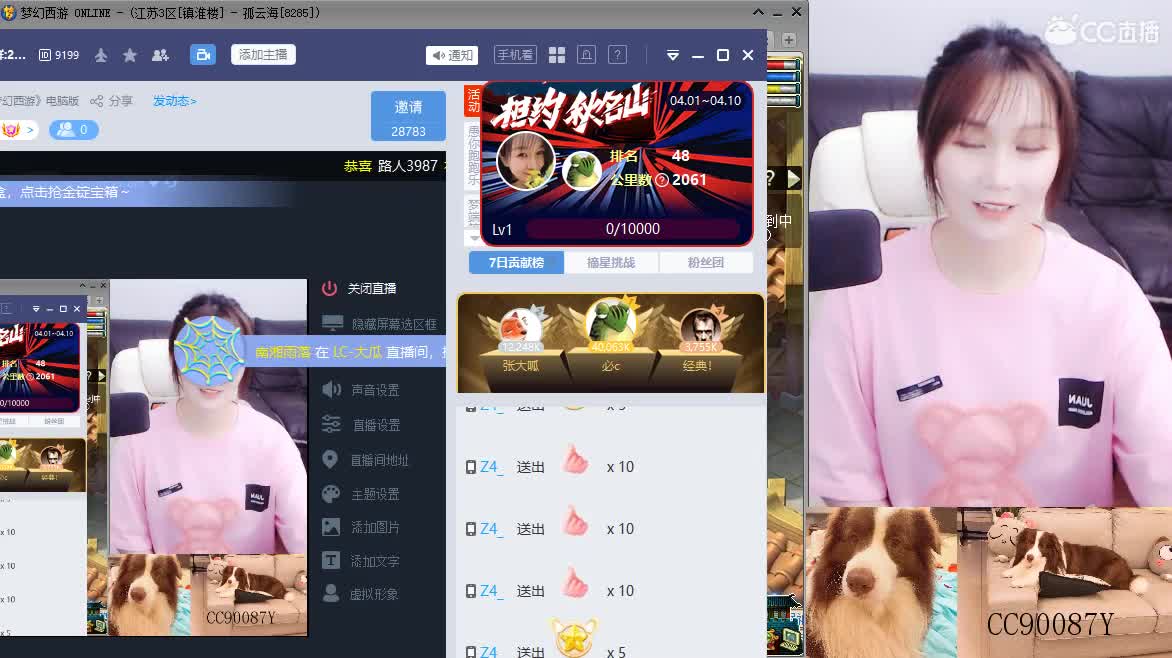Click the blue viewer-count badge showing 0
This screenshot has height=658, width=1172.
(x=73, y=129)
